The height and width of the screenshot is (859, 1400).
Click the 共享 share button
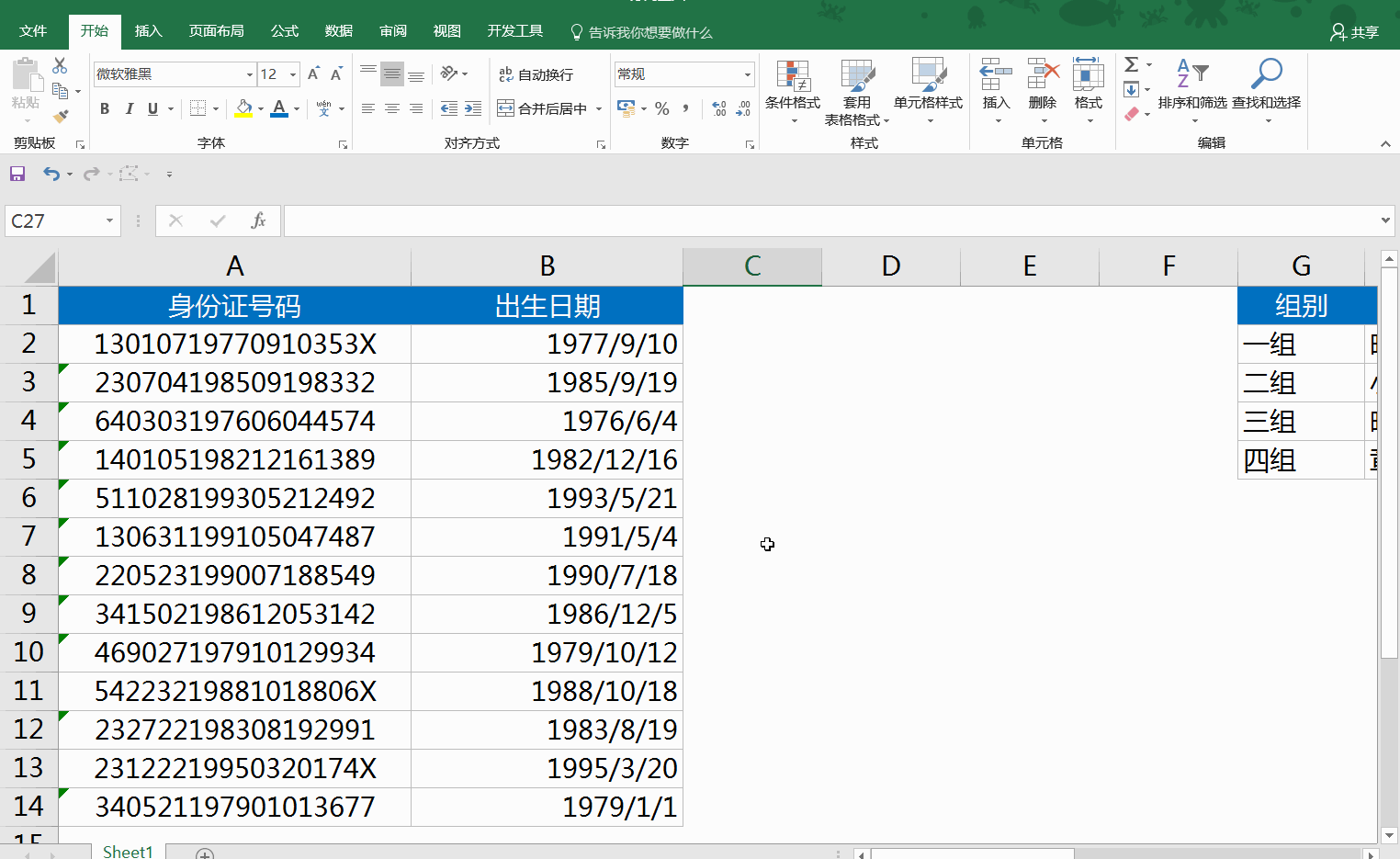(1354, 32)
